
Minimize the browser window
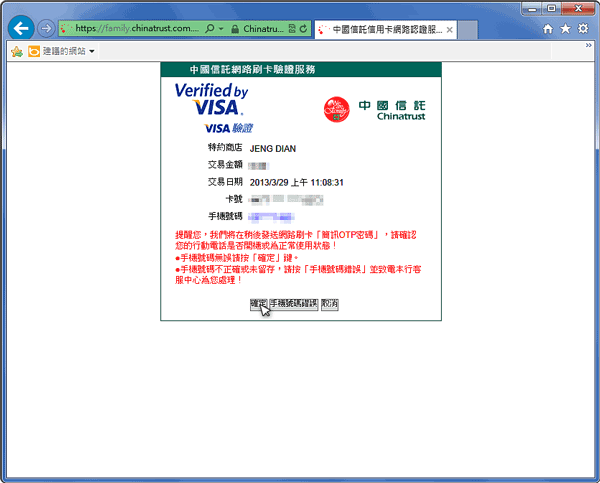tap(532, 9)
